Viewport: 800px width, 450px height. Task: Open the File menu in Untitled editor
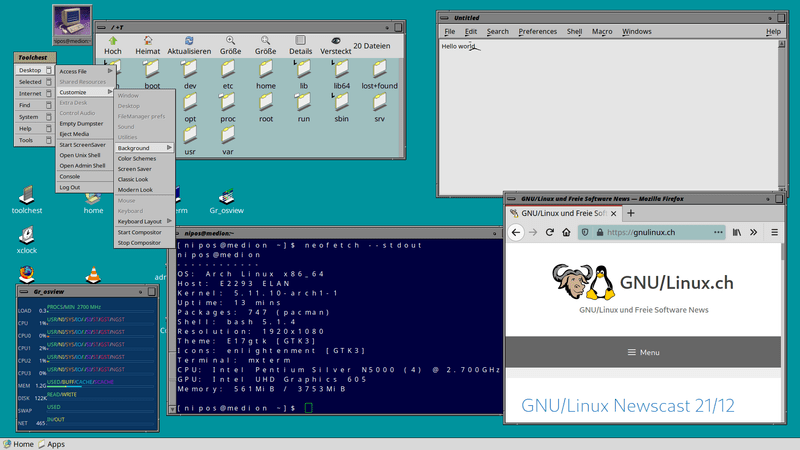pos(449,31)
